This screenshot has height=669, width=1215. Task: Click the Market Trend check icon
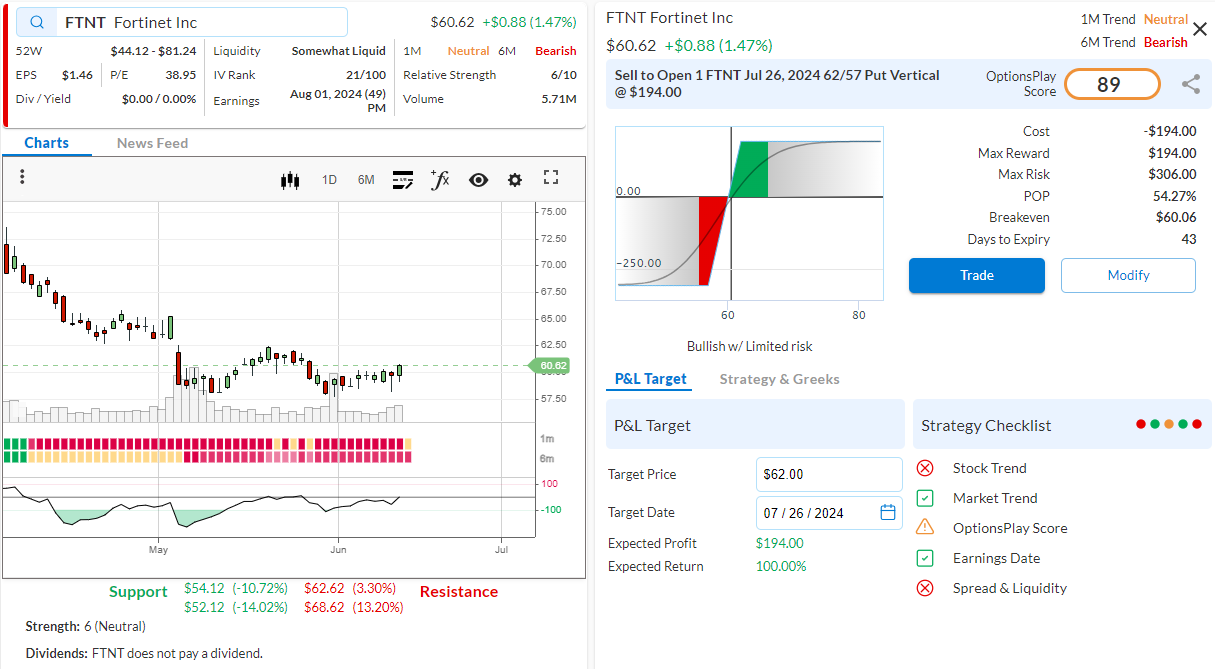(x=925, y=498)
